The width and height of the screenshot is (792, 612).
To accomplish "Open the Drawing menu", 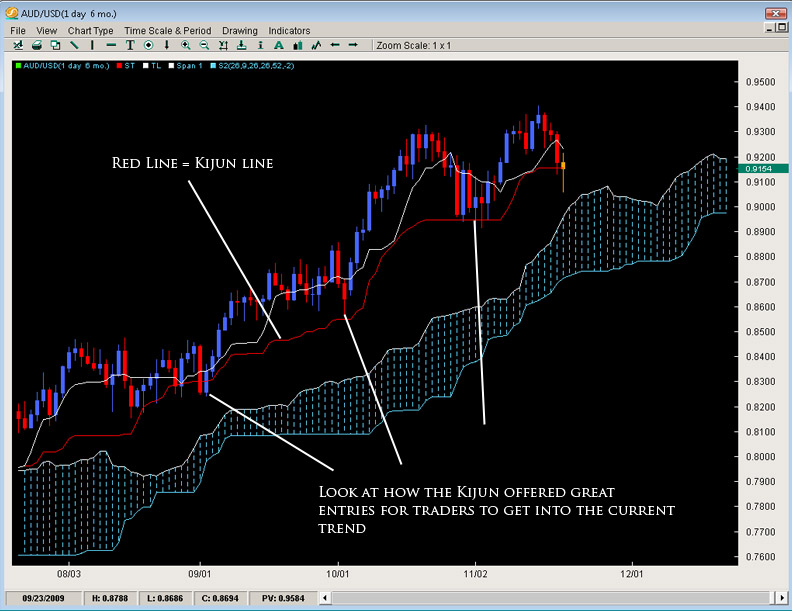I will pyautogui.click(x=240, y=31).
